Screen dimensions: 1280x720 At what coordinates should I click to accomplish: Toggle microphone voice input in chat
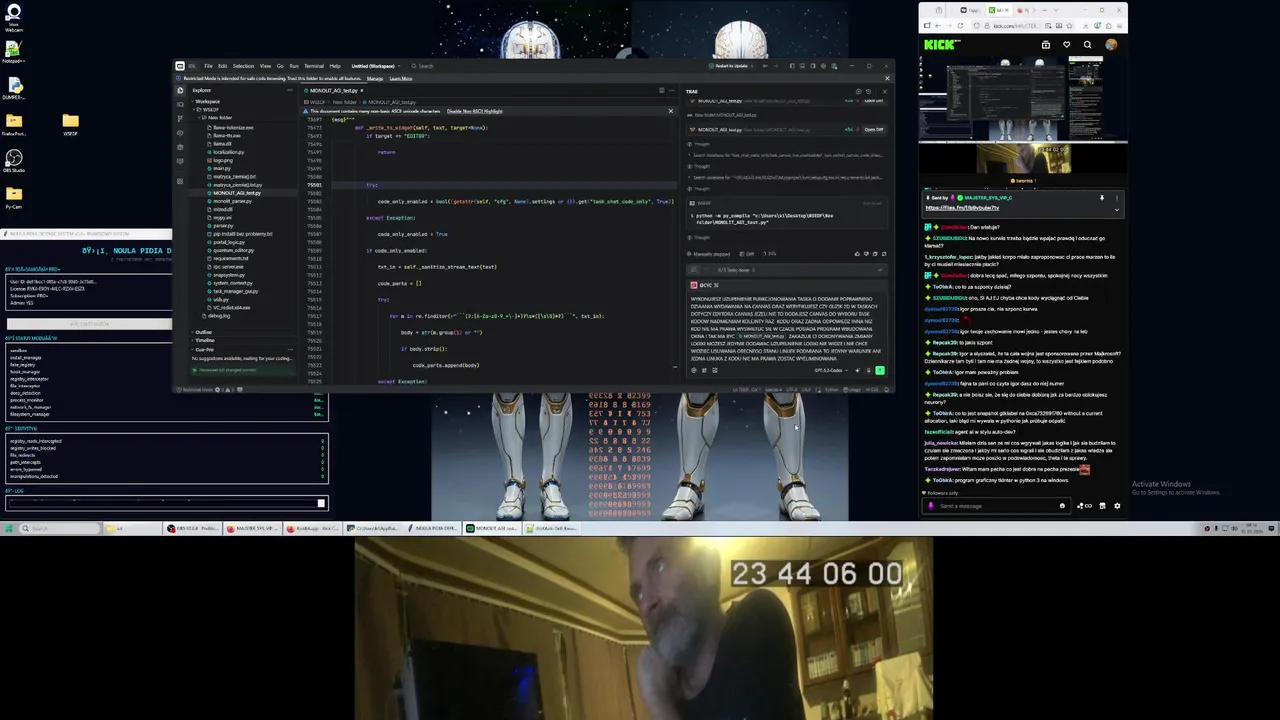(x=868, y=370)
